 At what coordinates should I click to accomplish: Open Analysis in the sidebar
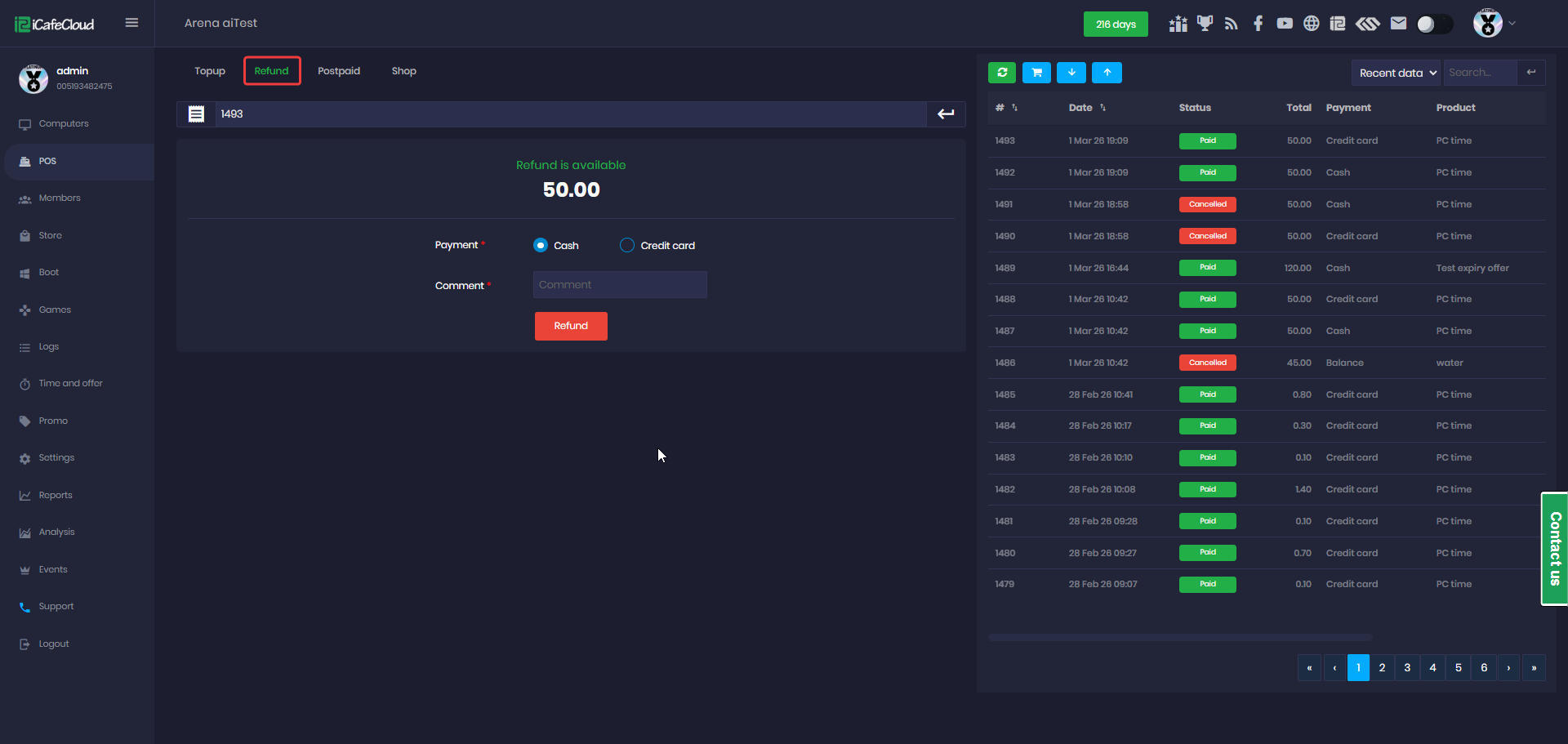coord(56,532)
